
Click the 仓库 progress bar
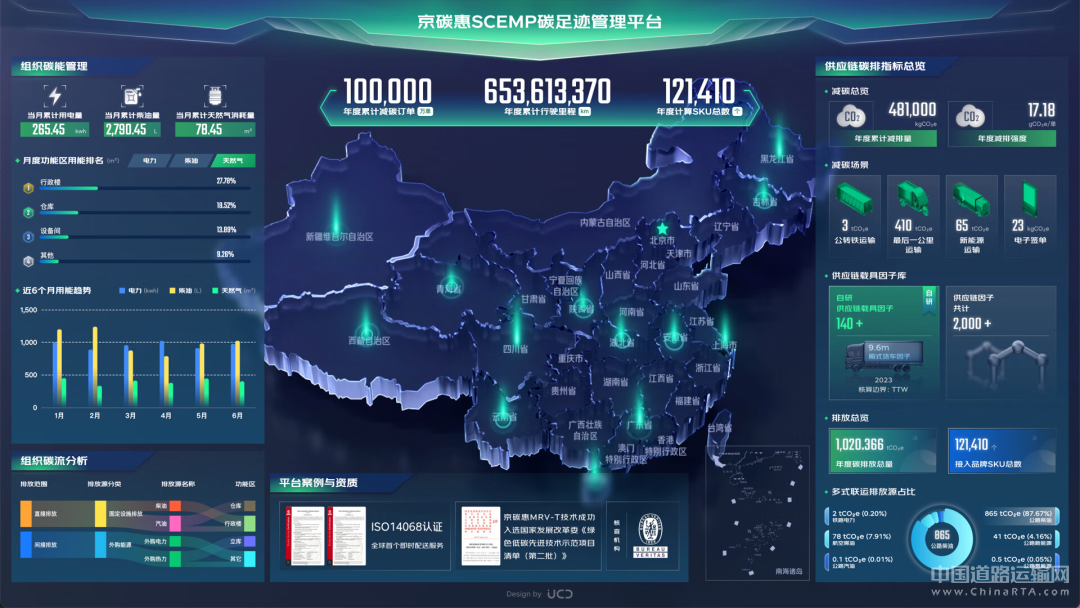tap(145, 213)
